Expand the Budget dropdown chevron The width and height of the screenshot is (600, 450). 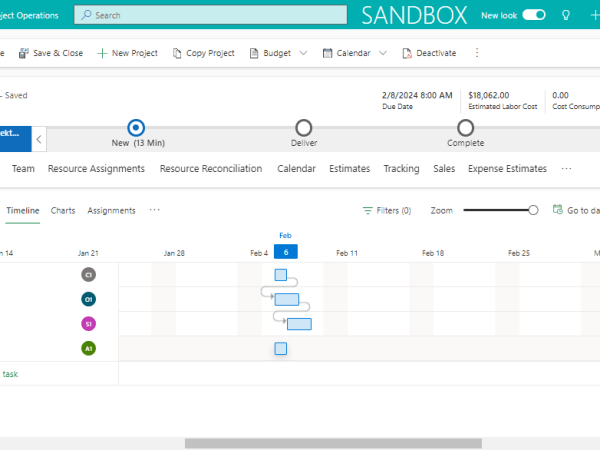(x=303, y=53)
